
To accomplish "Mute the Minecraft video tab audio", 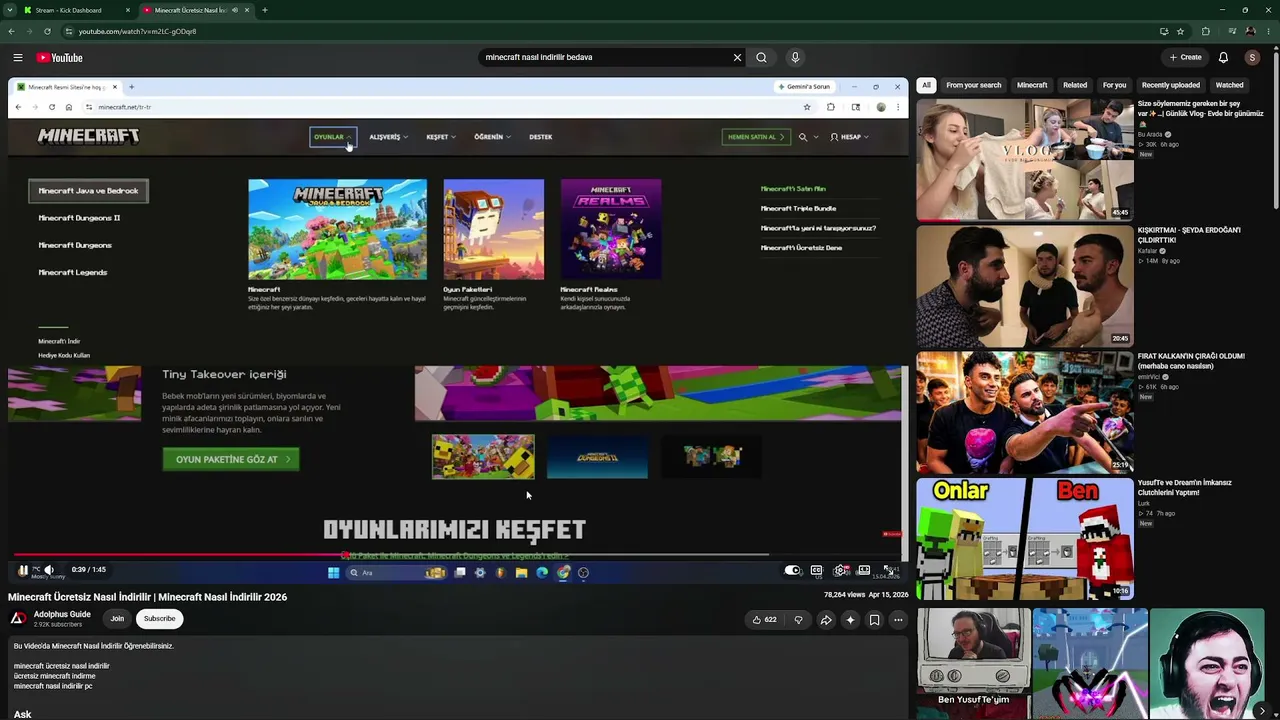I will click(235, 10).
